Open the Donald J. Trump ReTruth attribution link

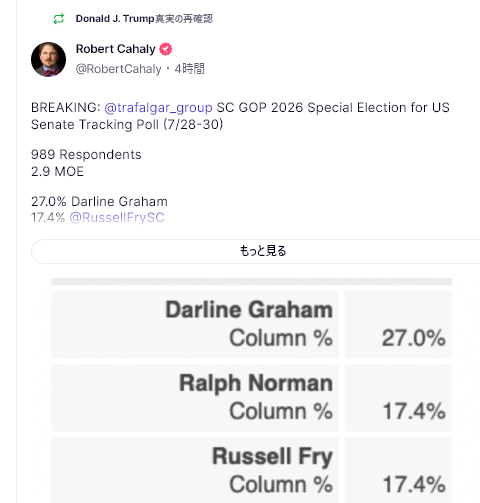pos(144,19)
